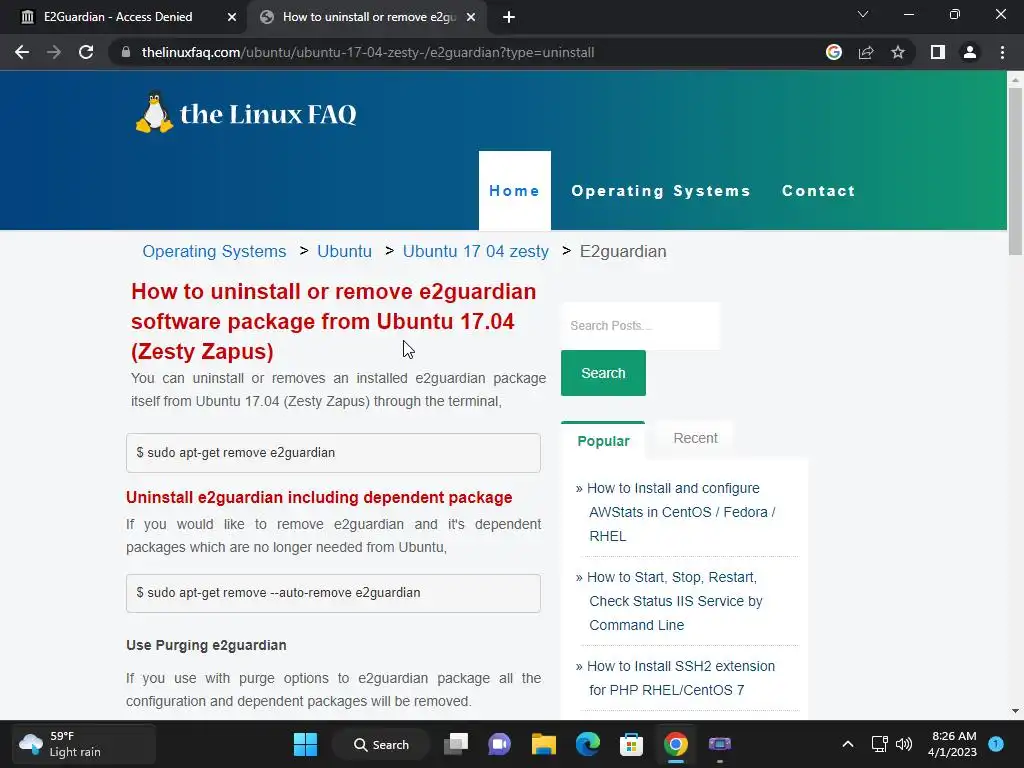Switch to the Popular tab
Viewport: 1024px width, 768px height.
[x=603, y=441]
